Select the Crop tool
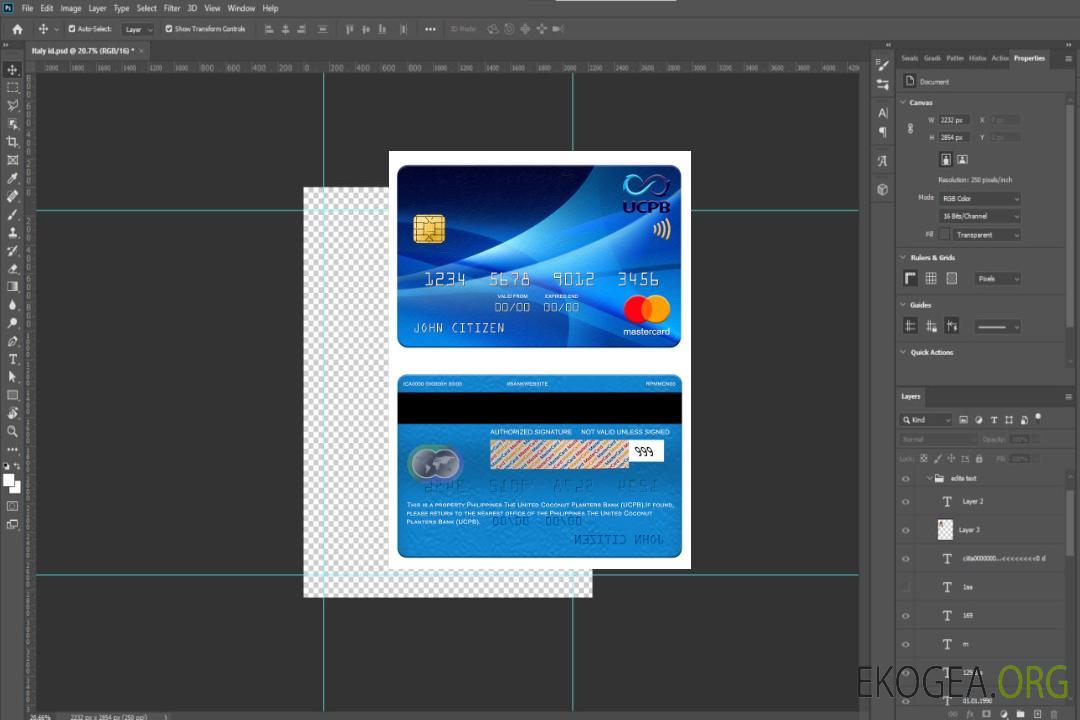Image resolution: width=1080 pixels, height=720 pixels. 12,142
